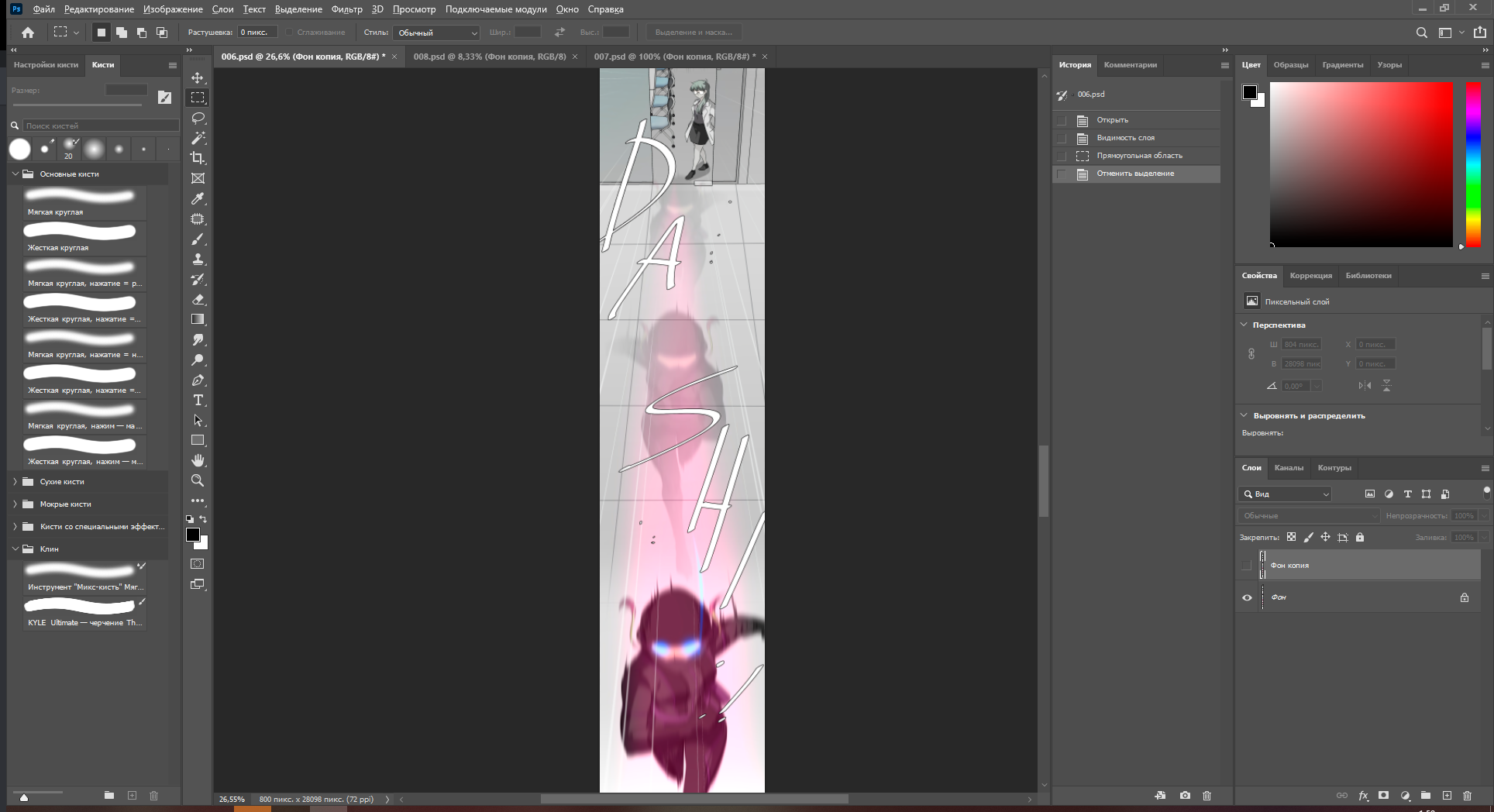Toggle history brush source for Открыть state
Screen dimensions: 1494x812
pyautogui.click(x=1062, y=120)
